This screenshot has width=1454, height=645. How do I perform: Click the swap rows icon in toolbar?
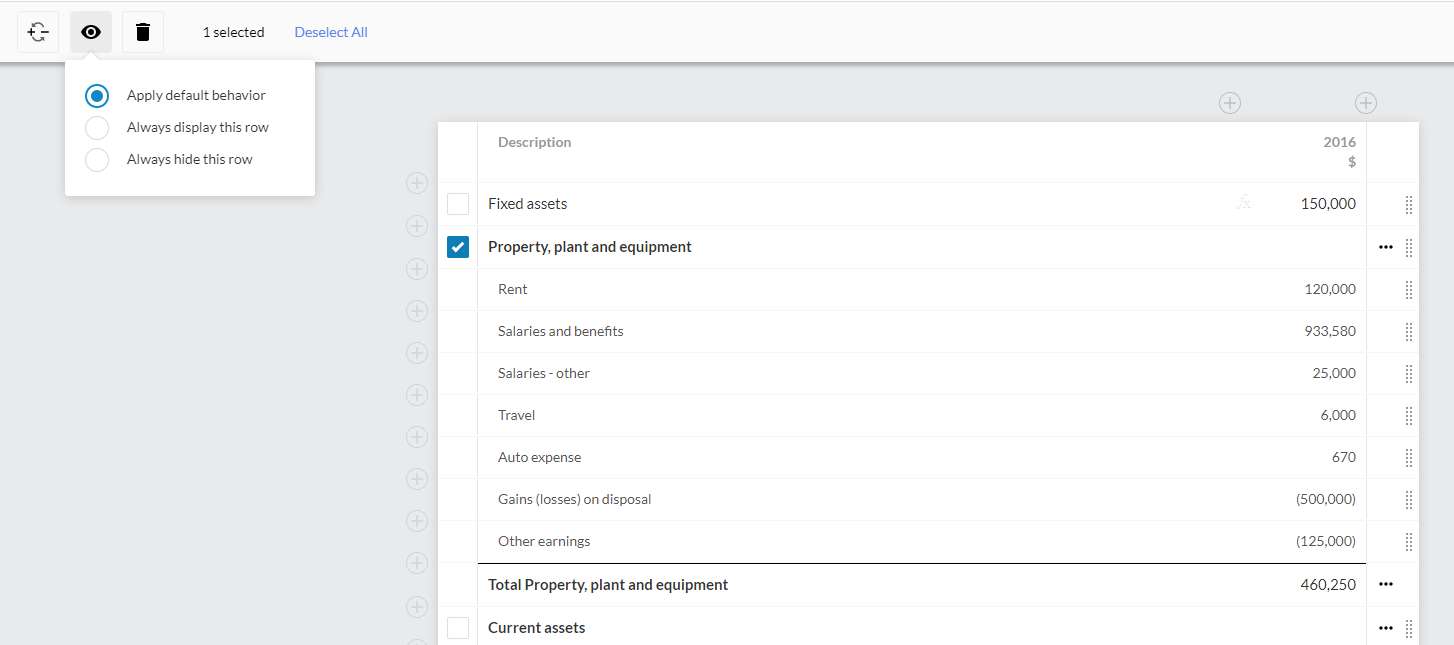(37, 31)
